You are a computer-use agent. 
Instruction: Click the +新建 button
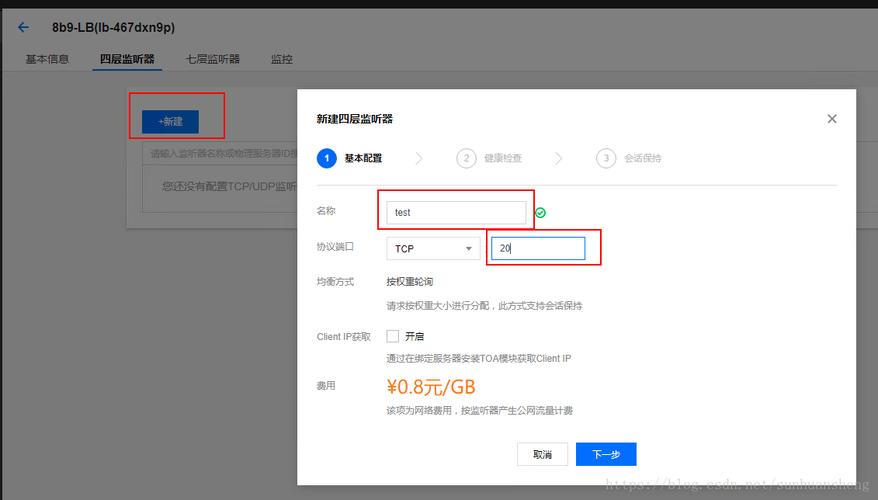click(x=170, y=122)
